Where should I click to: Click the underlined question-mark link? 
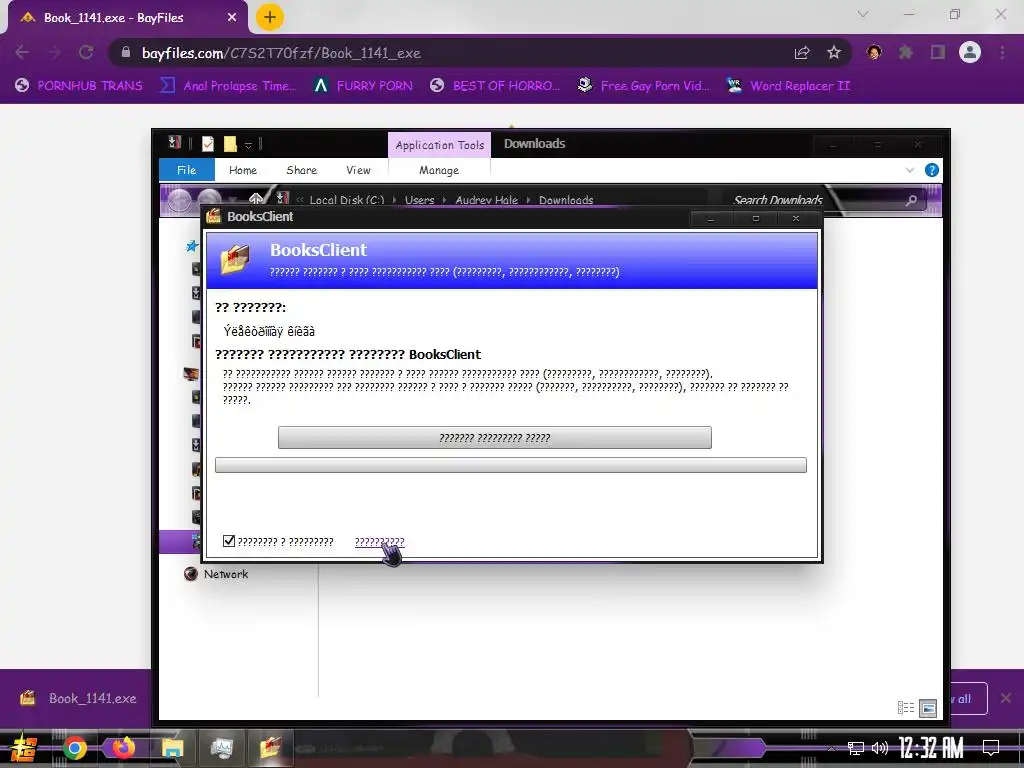tap(379, 541)
